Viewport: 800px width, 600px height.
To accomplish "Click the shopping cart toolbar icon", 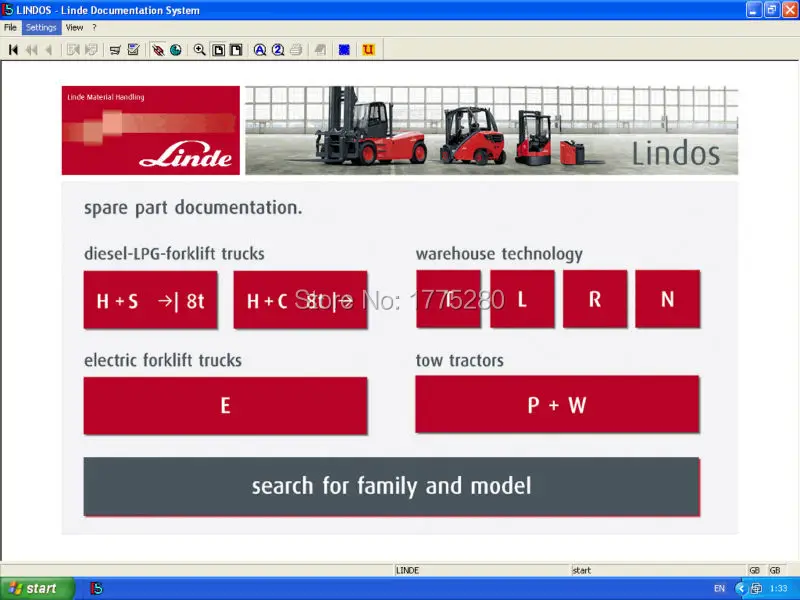I will [115, 49].
